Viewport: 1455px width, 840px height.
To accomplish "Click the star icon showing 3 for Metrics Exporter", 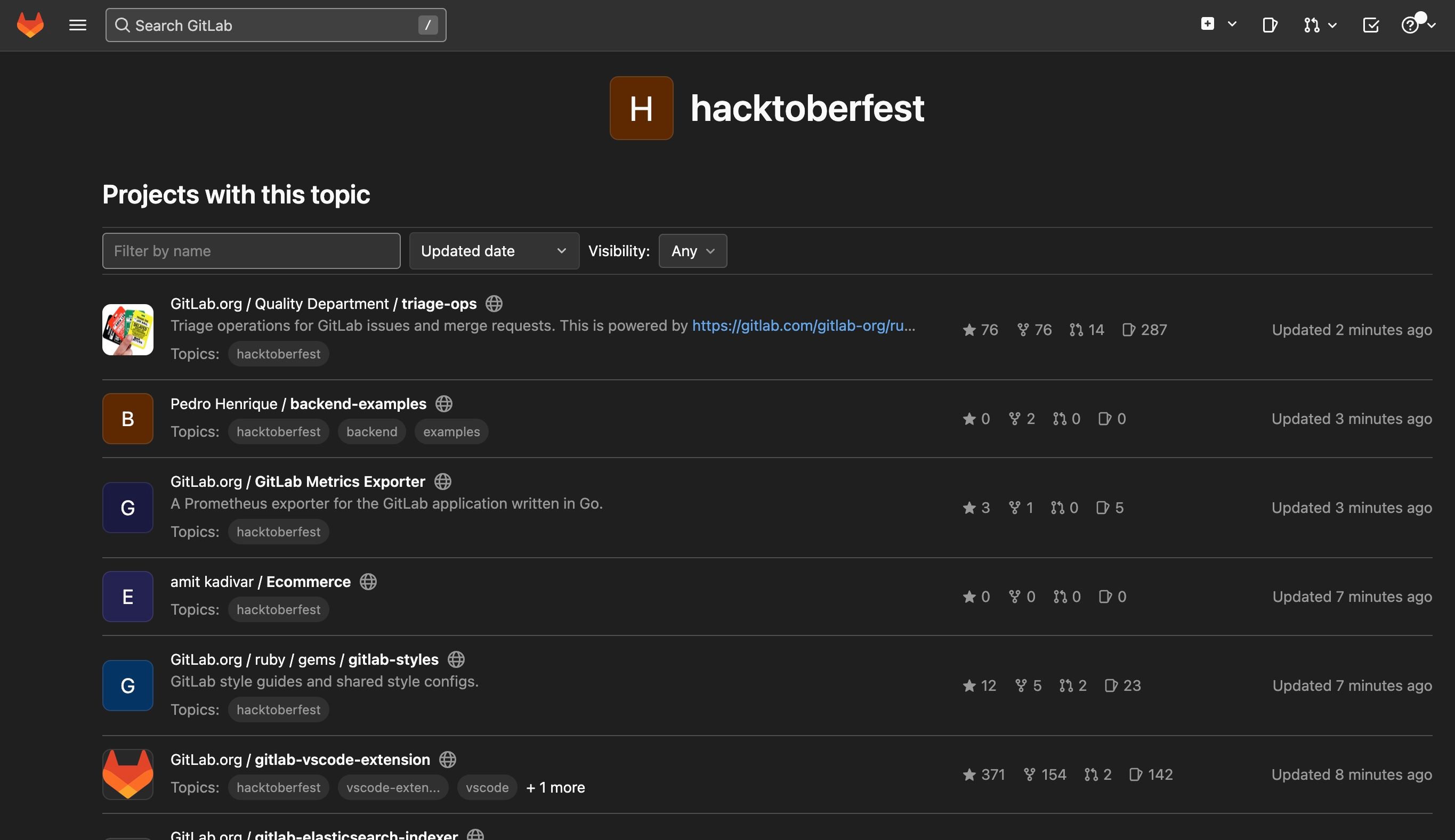I will click(969, 507).
